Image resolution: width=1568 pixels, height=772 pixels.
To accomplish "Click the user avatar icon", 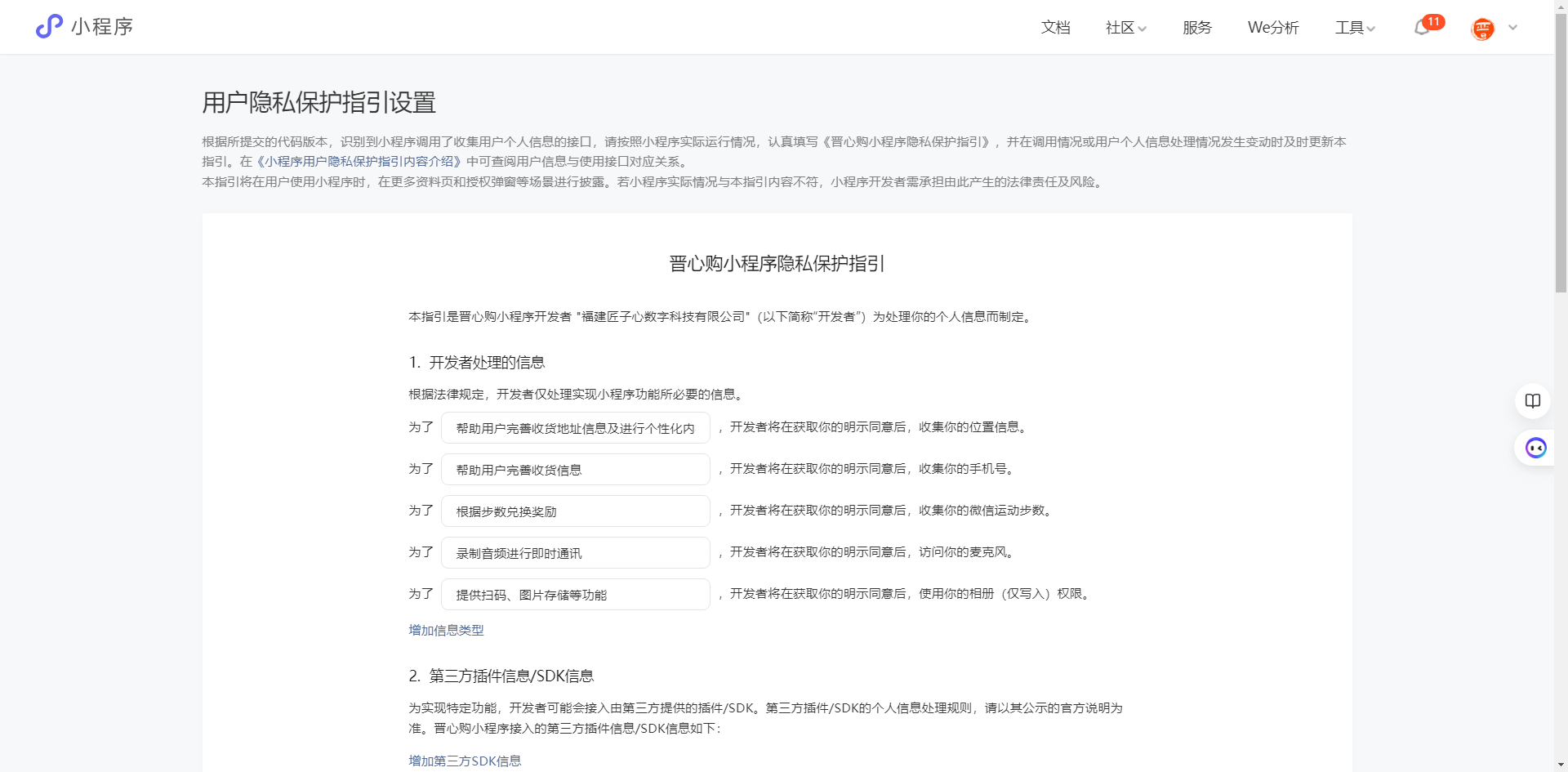I will coord(1482,29).
